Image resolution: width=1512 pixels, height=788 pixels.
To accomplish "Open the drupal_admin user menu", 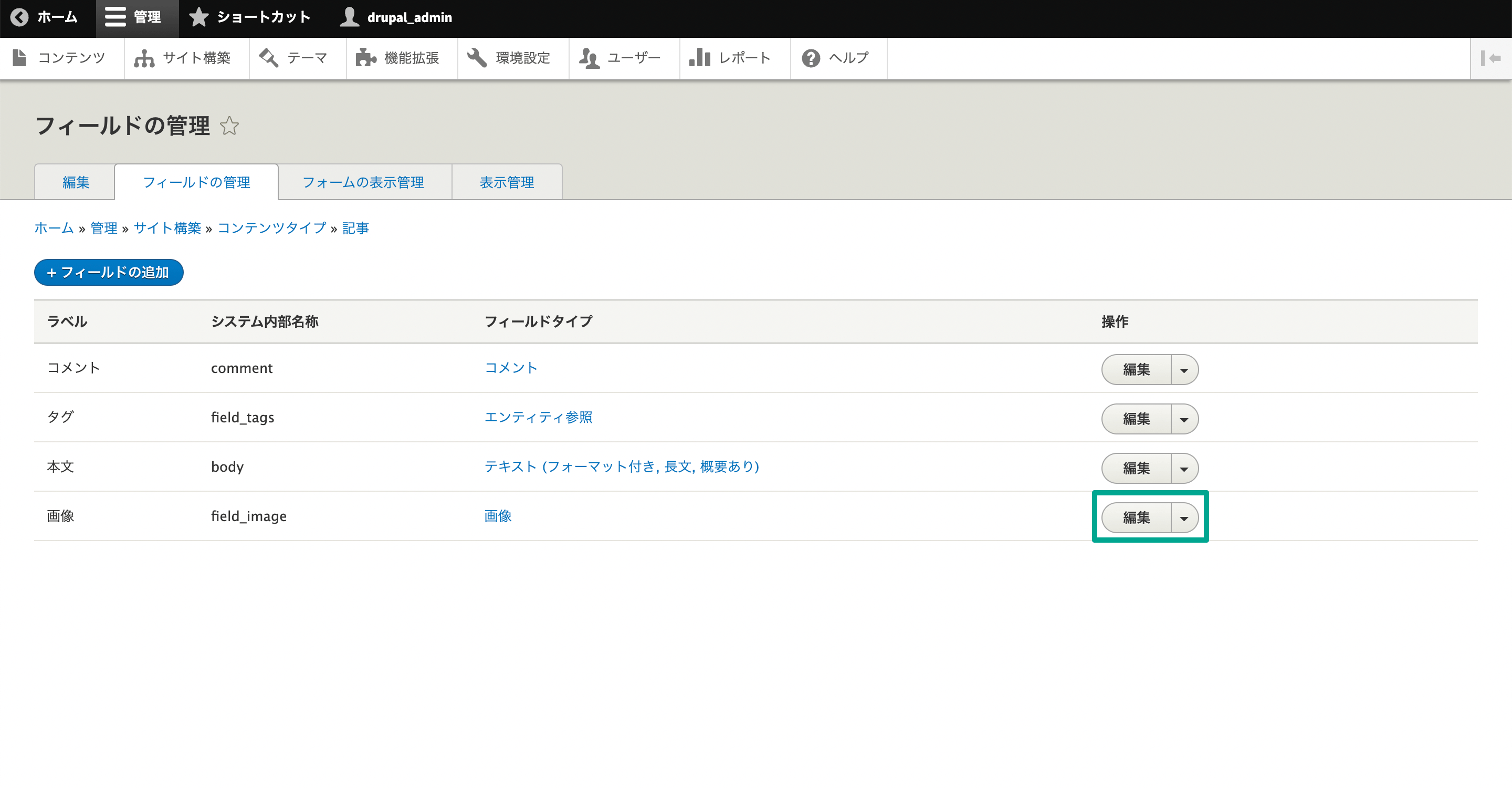I will pos(396,18).
